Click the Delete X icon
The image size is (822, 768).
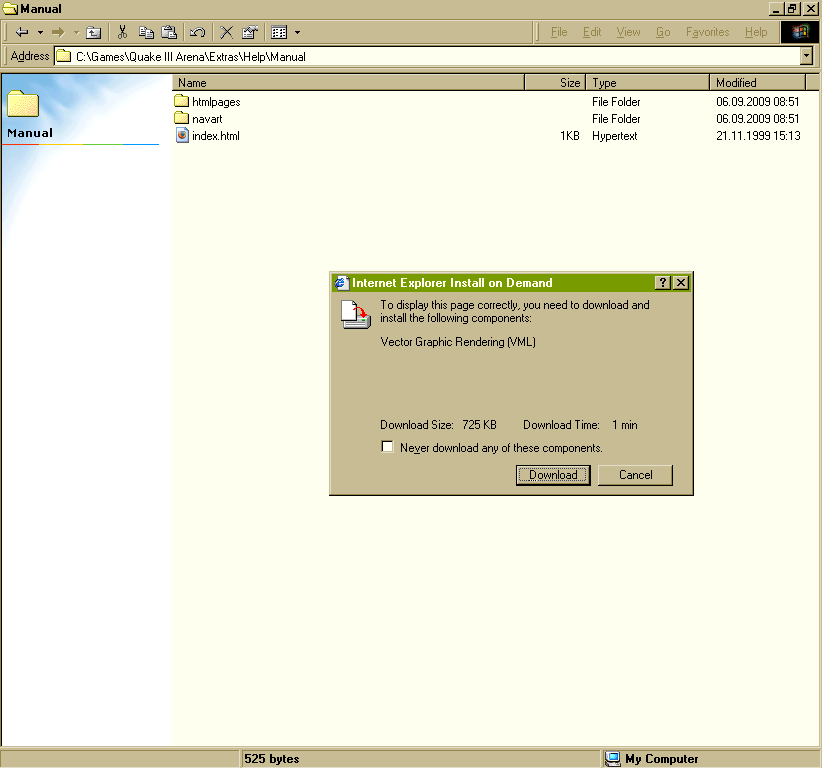(x=227, y=32)
